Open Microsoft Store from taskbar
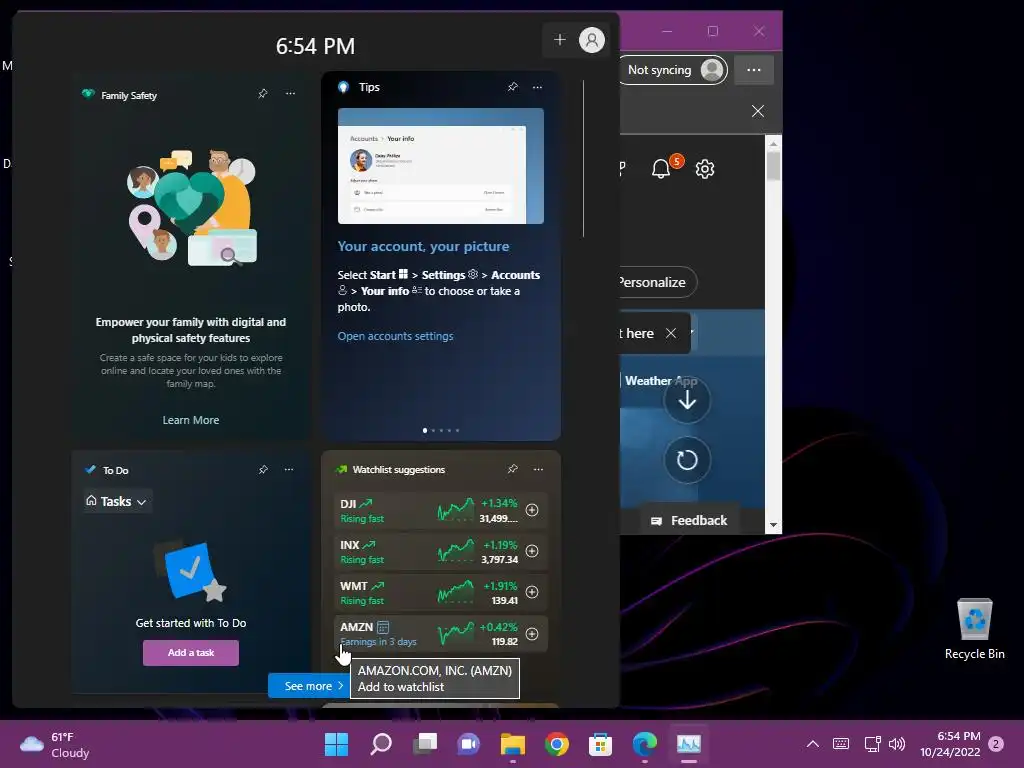Image resolution: width=1024 pixels, height=768 pixels. coord(600,744)
